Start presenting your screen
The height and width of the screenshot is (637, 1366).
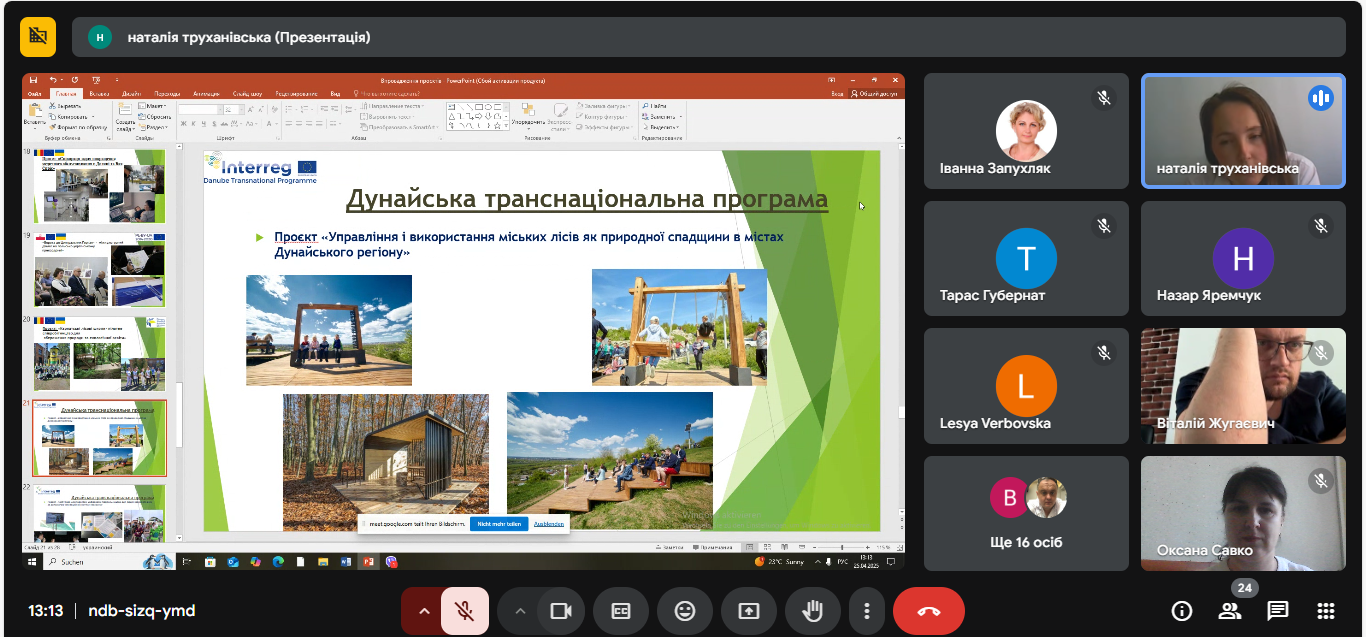749,611
